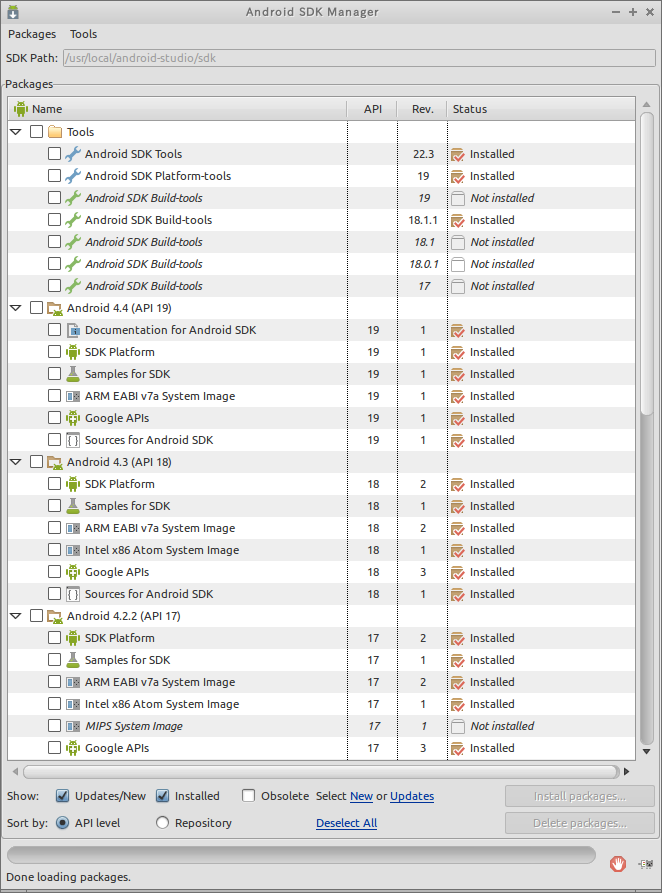
Task: Select the MIPS System Image checkbox
Action: click(54, 726)
